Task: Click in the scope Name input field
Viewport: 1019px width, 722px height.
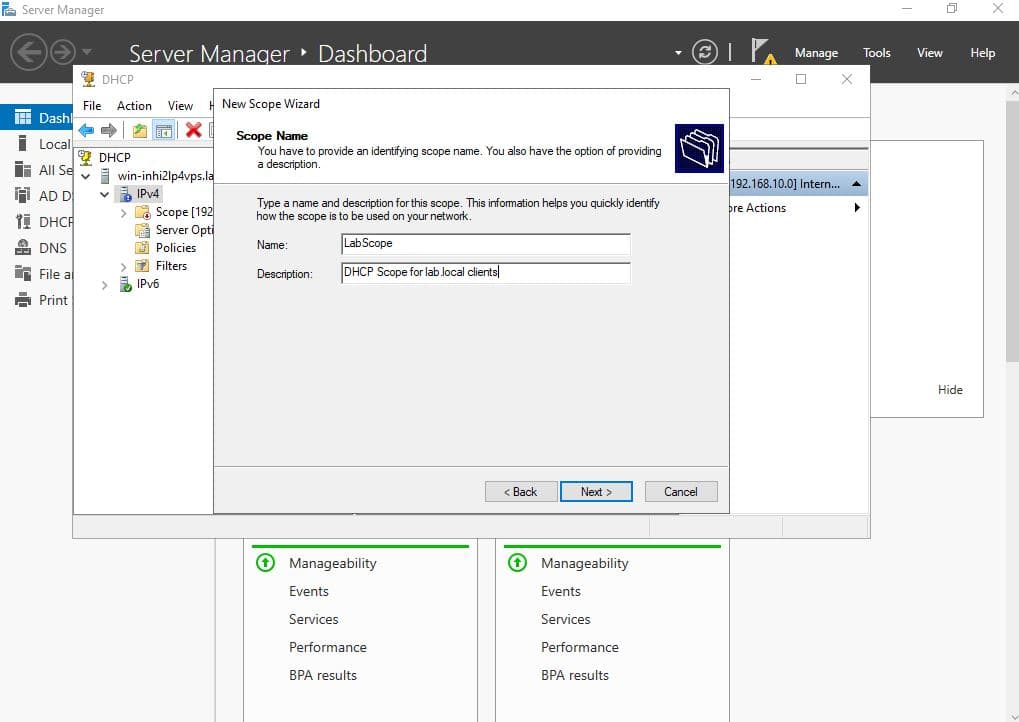Action: coord(485,243)
